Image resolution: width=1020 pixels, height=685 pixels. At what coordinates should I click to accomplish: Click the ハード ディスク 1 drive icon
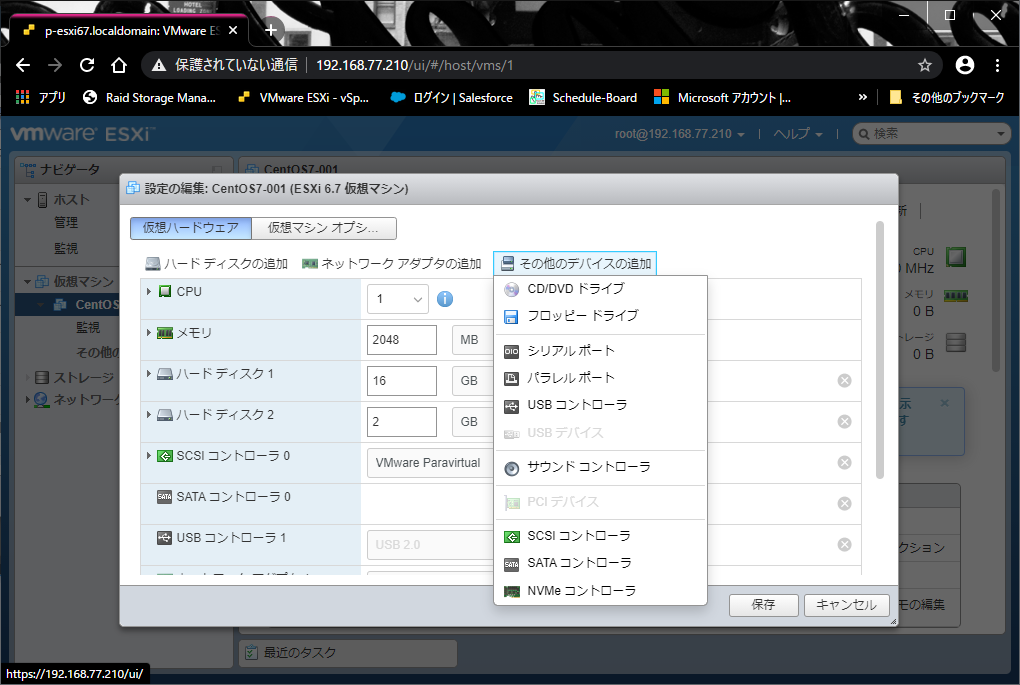click(165, 374)
